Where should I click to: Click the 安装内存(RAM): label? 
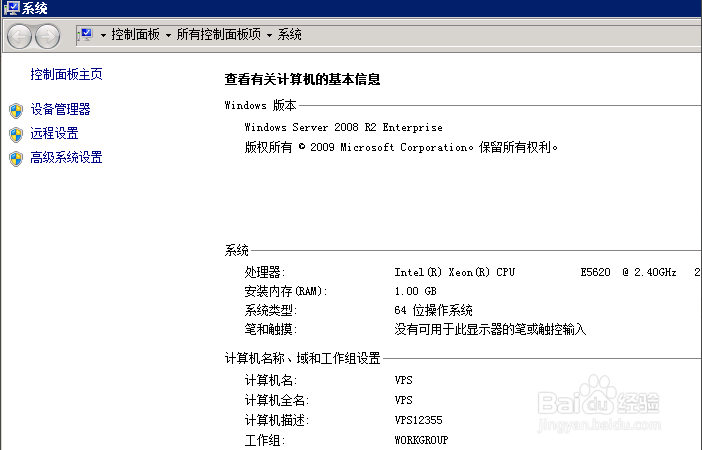(x=286, y=291)
